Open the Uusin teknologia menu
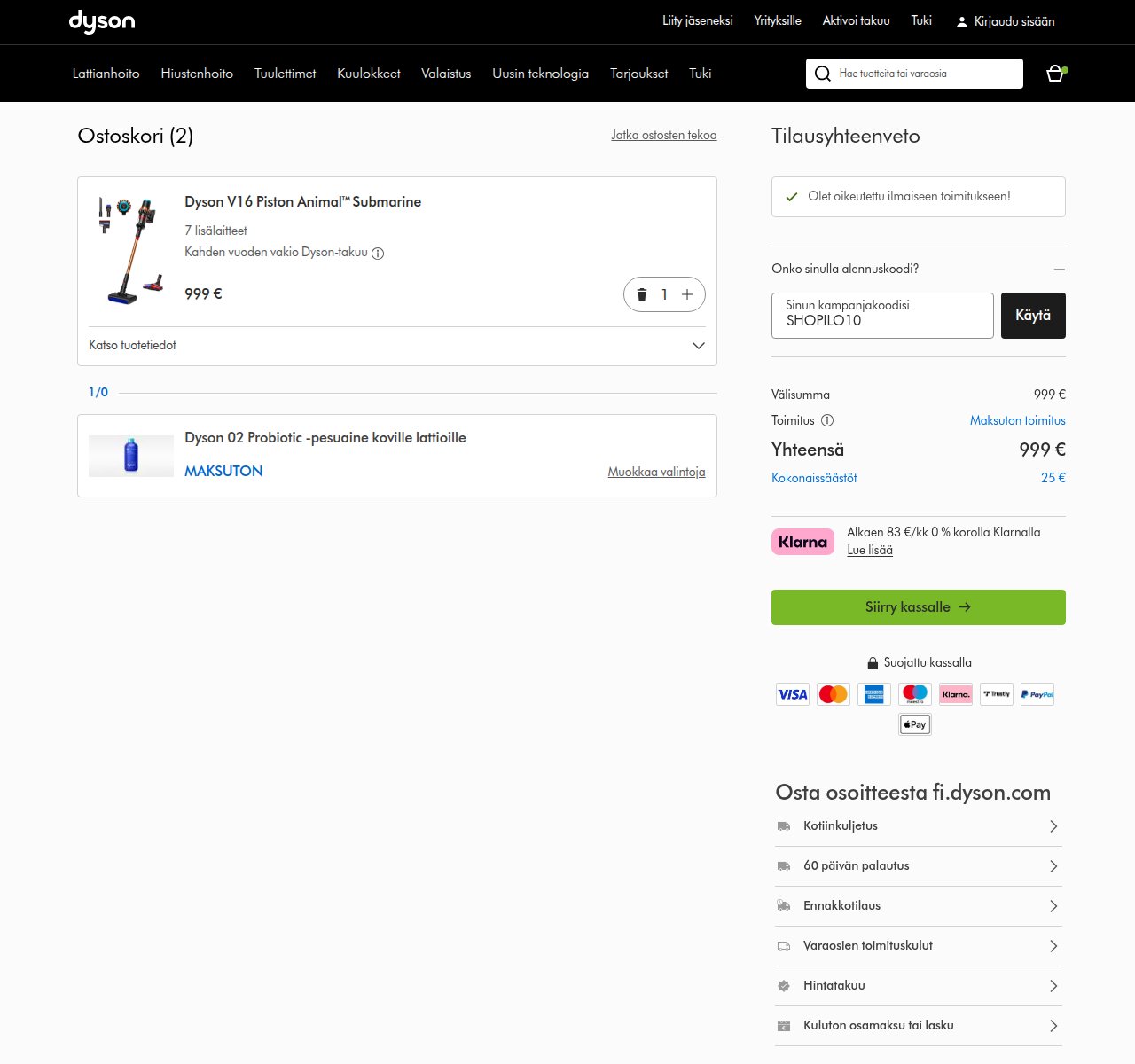Viewport: 1135px width, 1064px height. tap(541, 74)
